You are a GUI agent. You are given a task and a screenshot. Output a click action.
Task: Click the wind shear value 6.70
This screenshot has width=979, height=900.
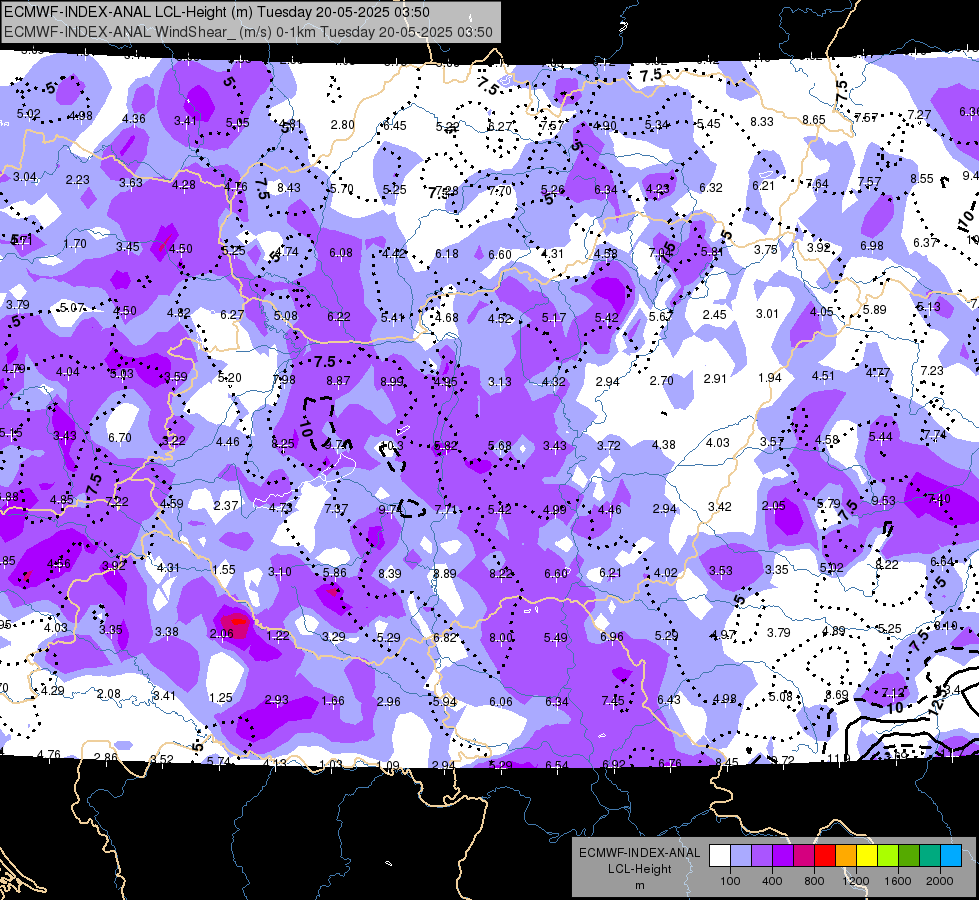[119, 437]
